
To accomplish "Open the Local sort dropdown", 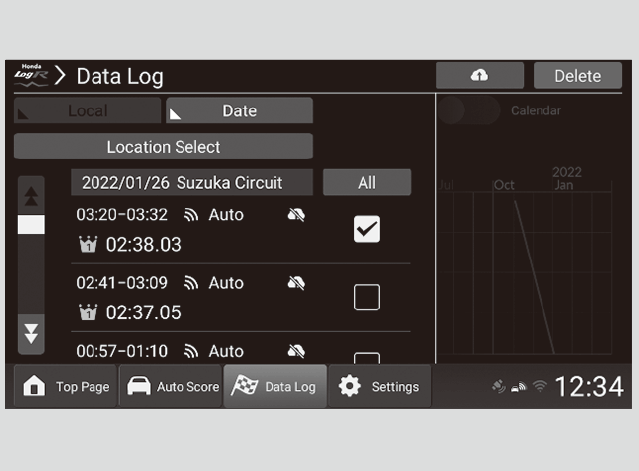I will pos(87,111).
